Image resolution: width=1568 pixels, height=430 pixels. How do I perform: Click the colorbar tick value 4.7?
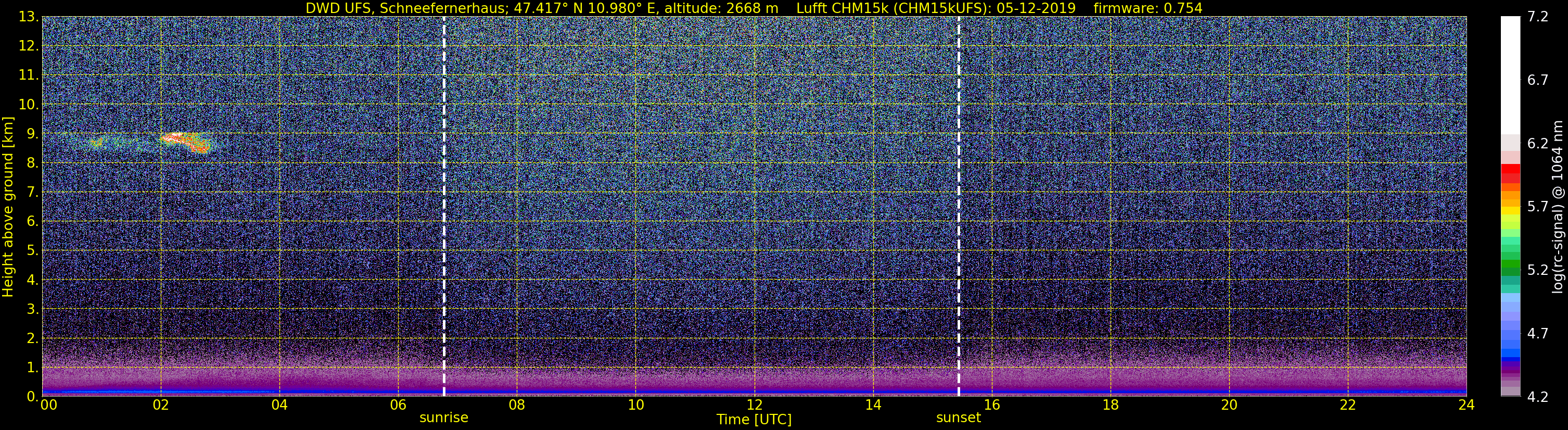1538,334
